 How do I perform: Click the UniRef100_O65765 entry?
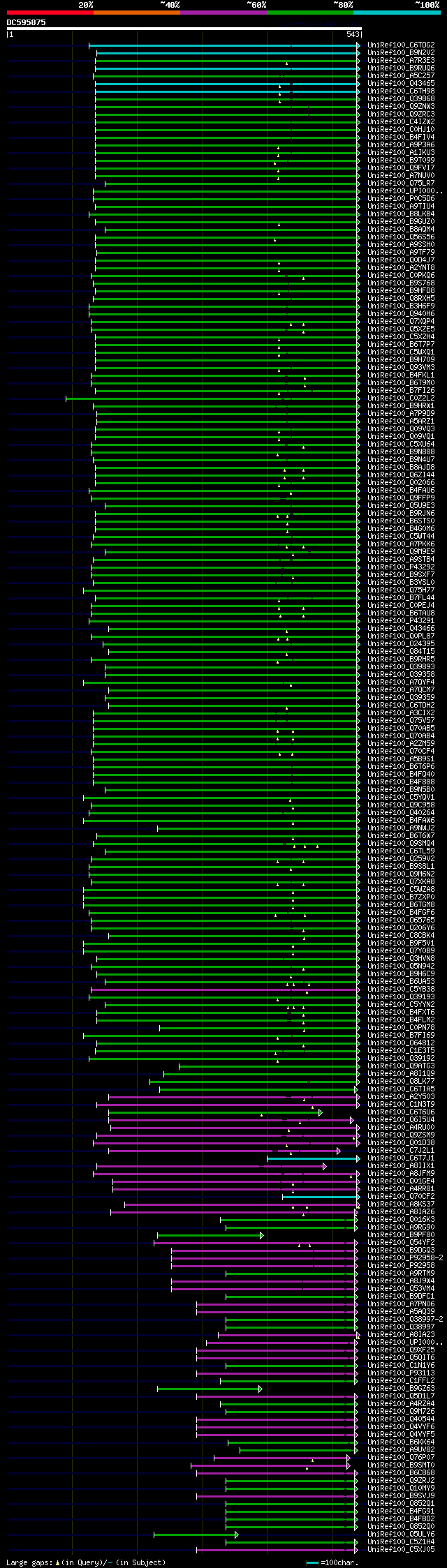pos(401,920)
